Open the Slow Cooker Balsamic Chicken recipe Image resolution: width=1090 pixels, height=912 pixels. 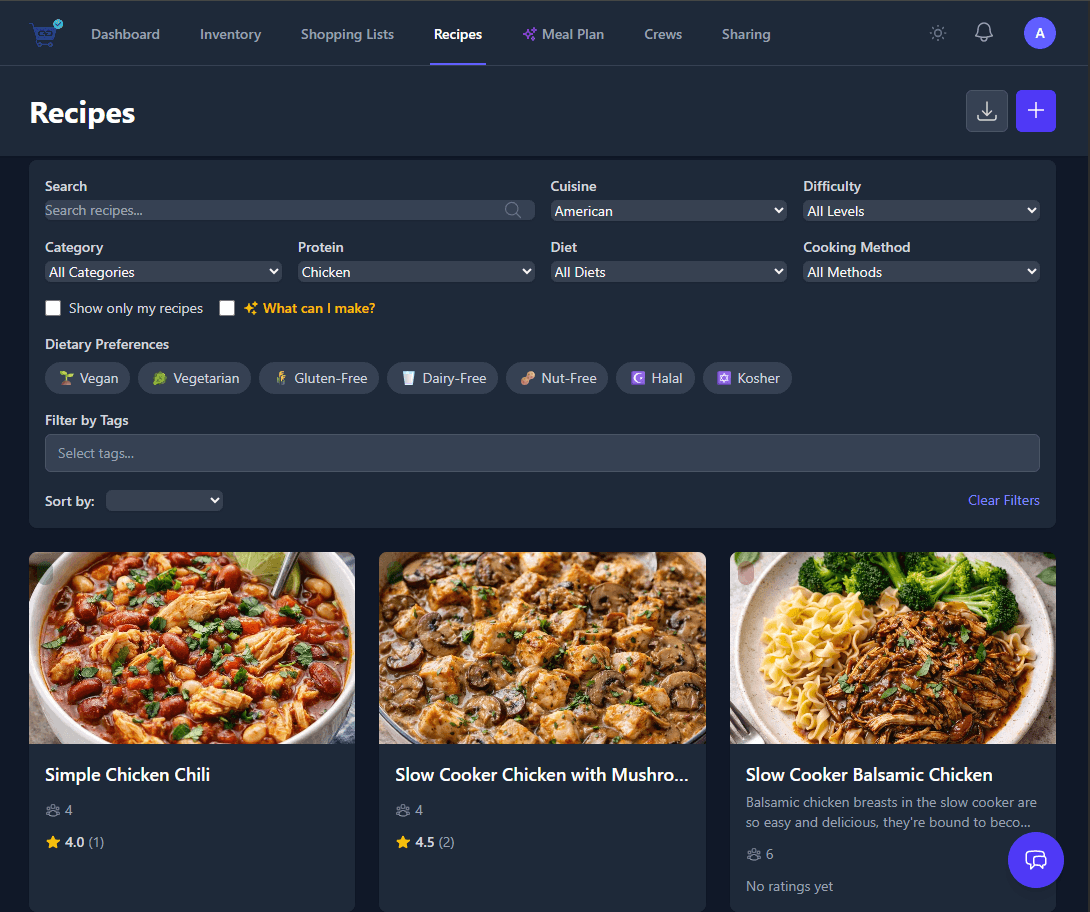(868, 774)
